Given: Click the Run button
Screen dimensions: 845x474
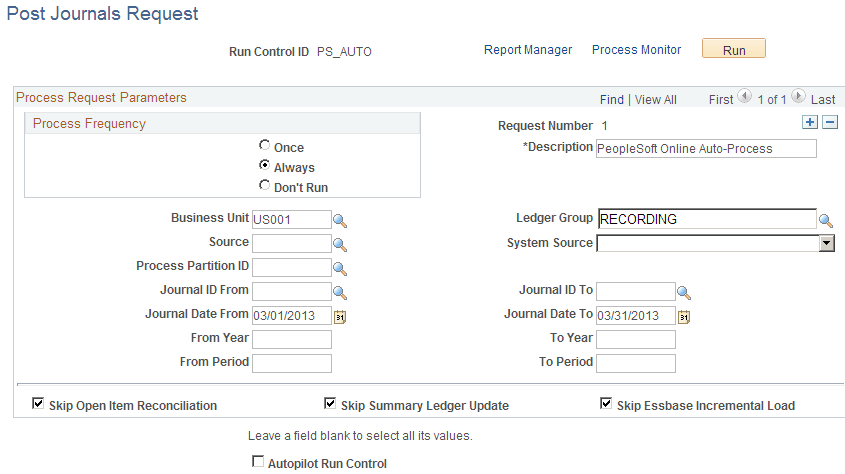Looking at the screenshot, I should click(x=733, y=49).
